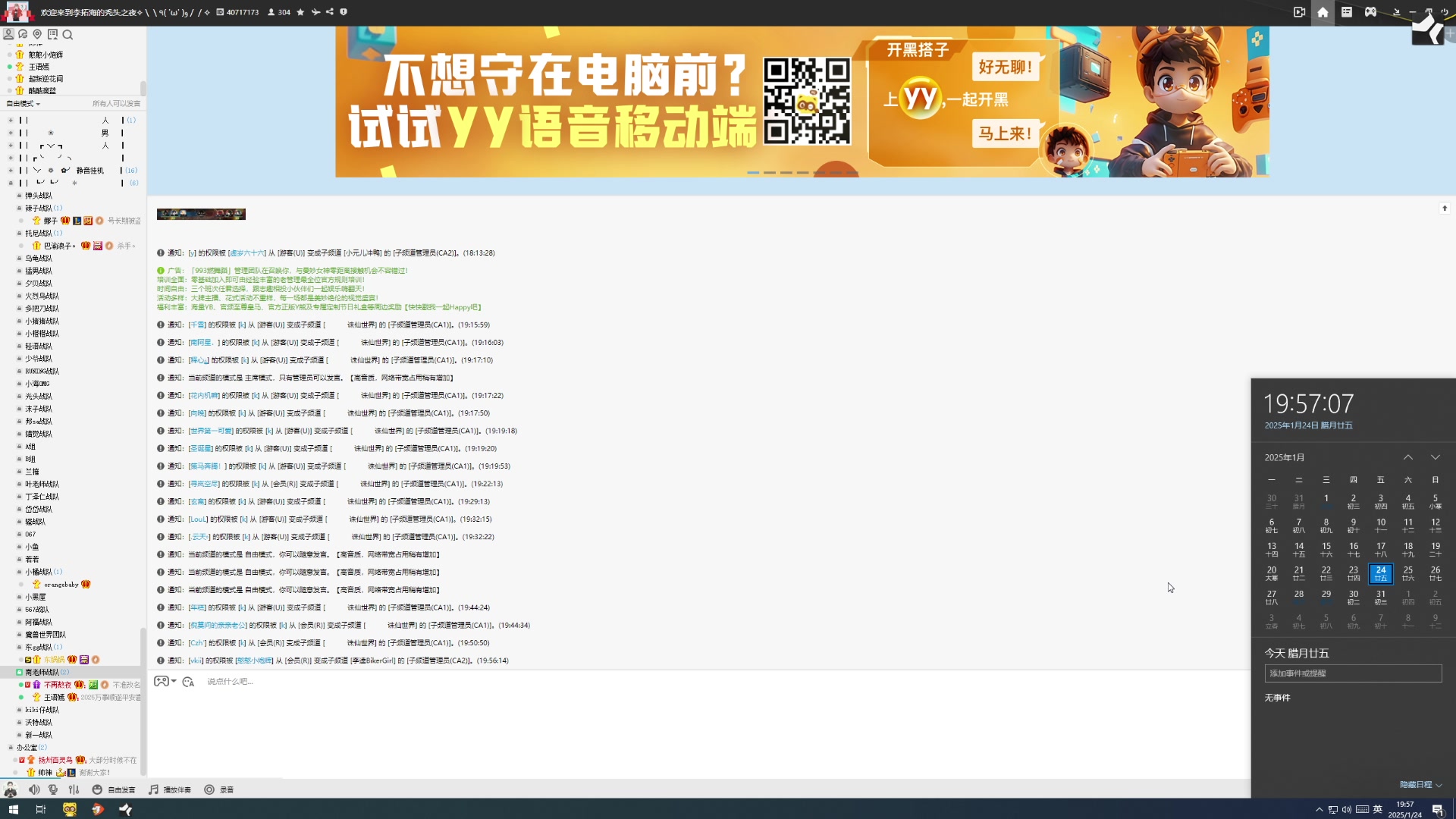The height and width of the screenshot is (819, 1456).
Task: Click the 世界第一可爱 username link
Action: (211, 431)
